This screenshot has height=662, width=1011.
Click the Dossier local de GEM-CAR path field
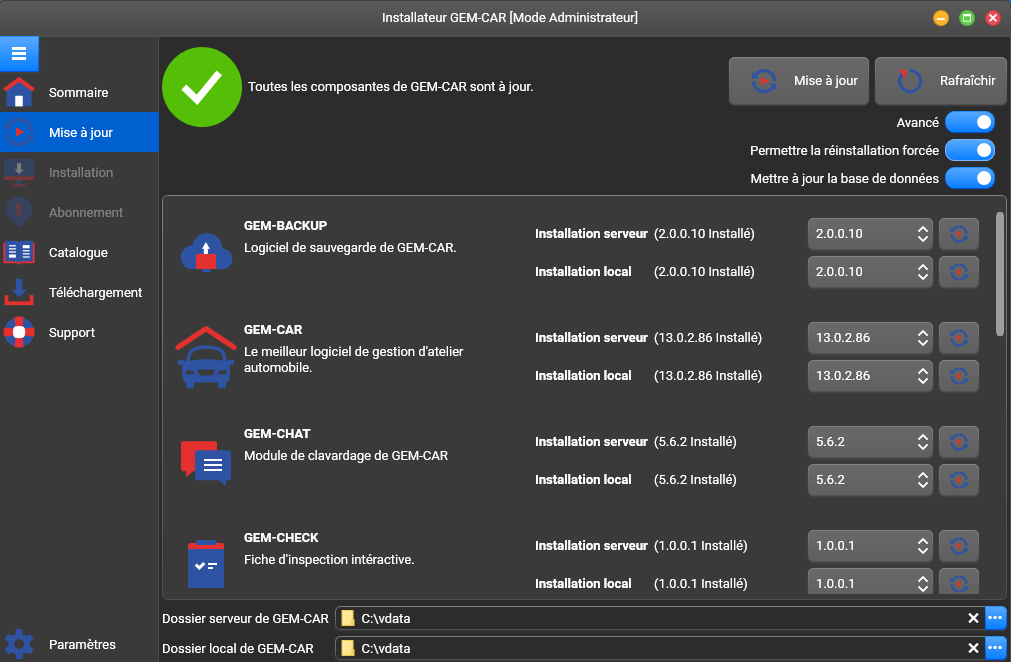pyautogui.click(x=660, y=648)
